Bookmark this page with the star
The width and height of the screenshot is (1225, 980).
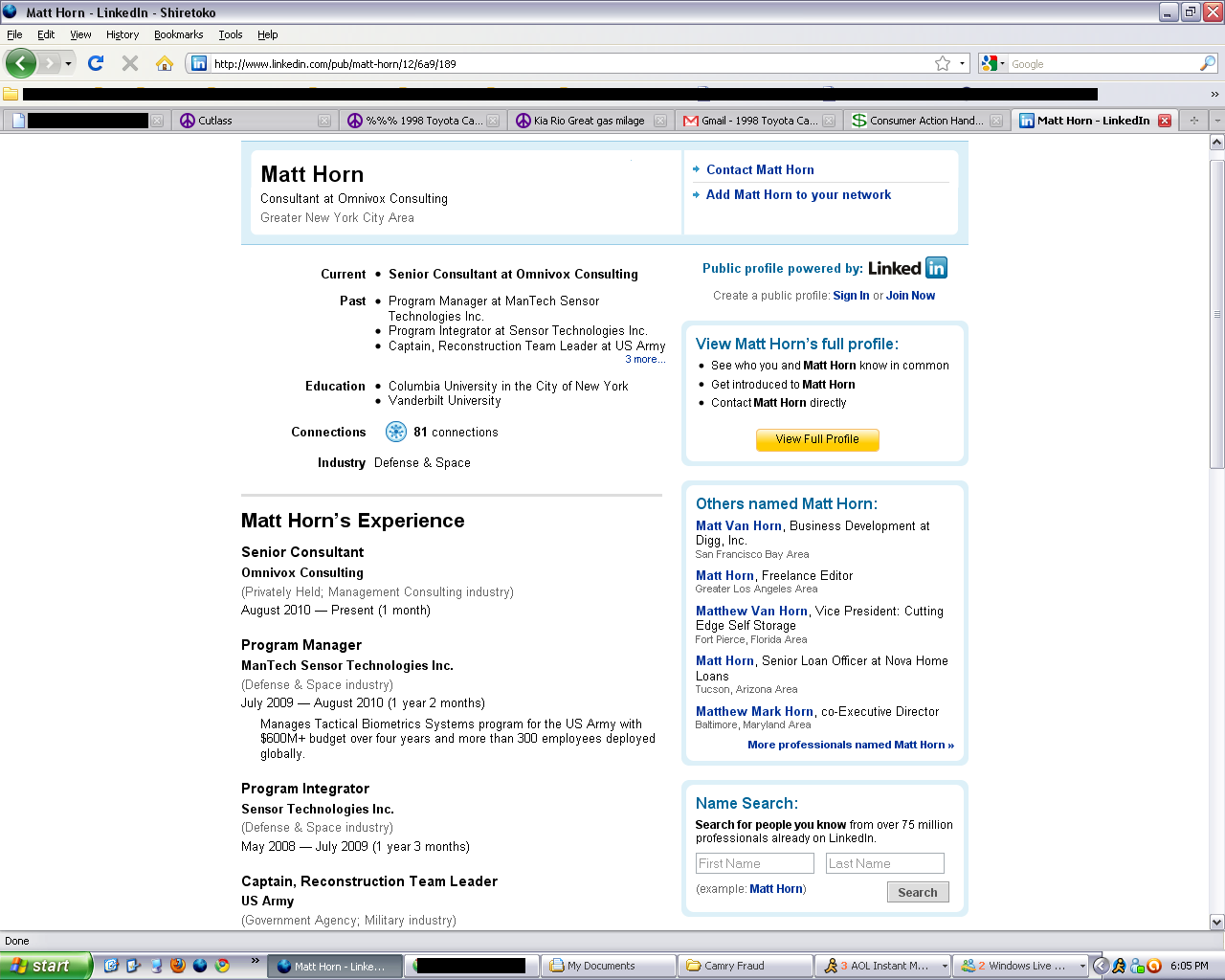click(x=943, y=63)
